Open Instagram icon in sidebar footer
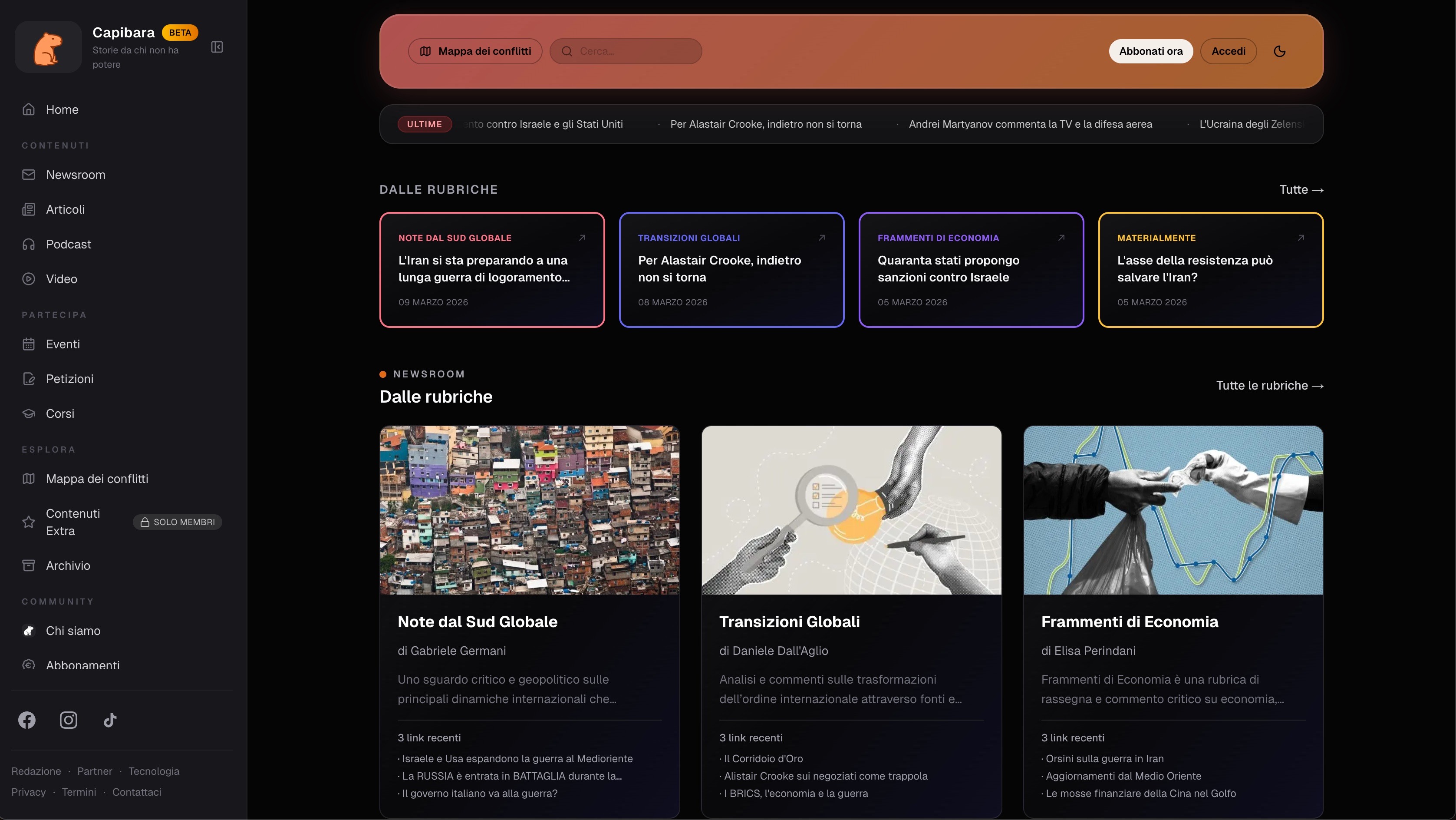The image size is (1456, 820). point(69,720)
